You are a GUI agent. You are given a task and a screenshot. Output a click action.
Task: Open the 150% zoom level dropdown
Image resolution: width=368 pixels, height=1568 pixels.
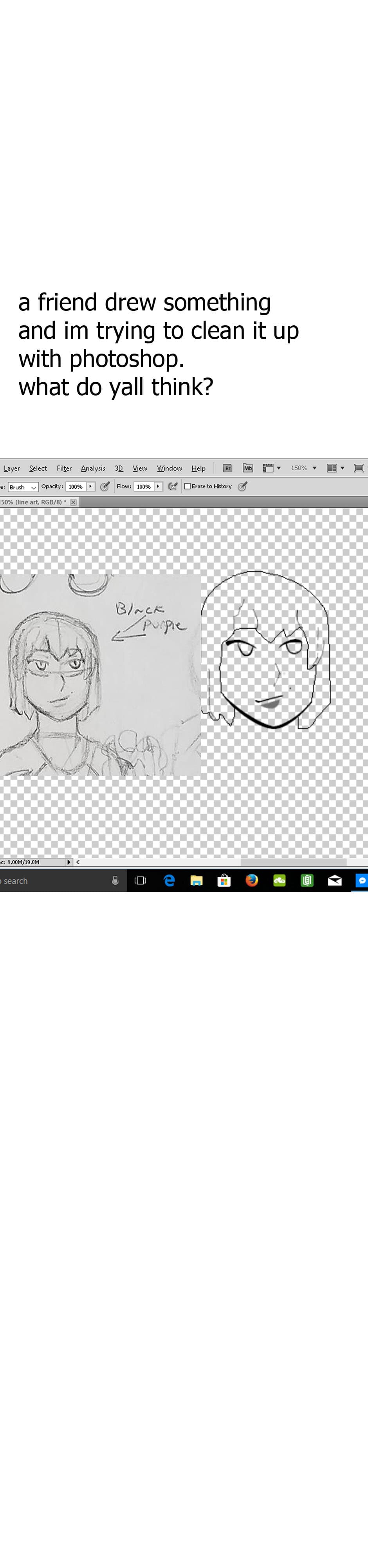tap(314, 468)
